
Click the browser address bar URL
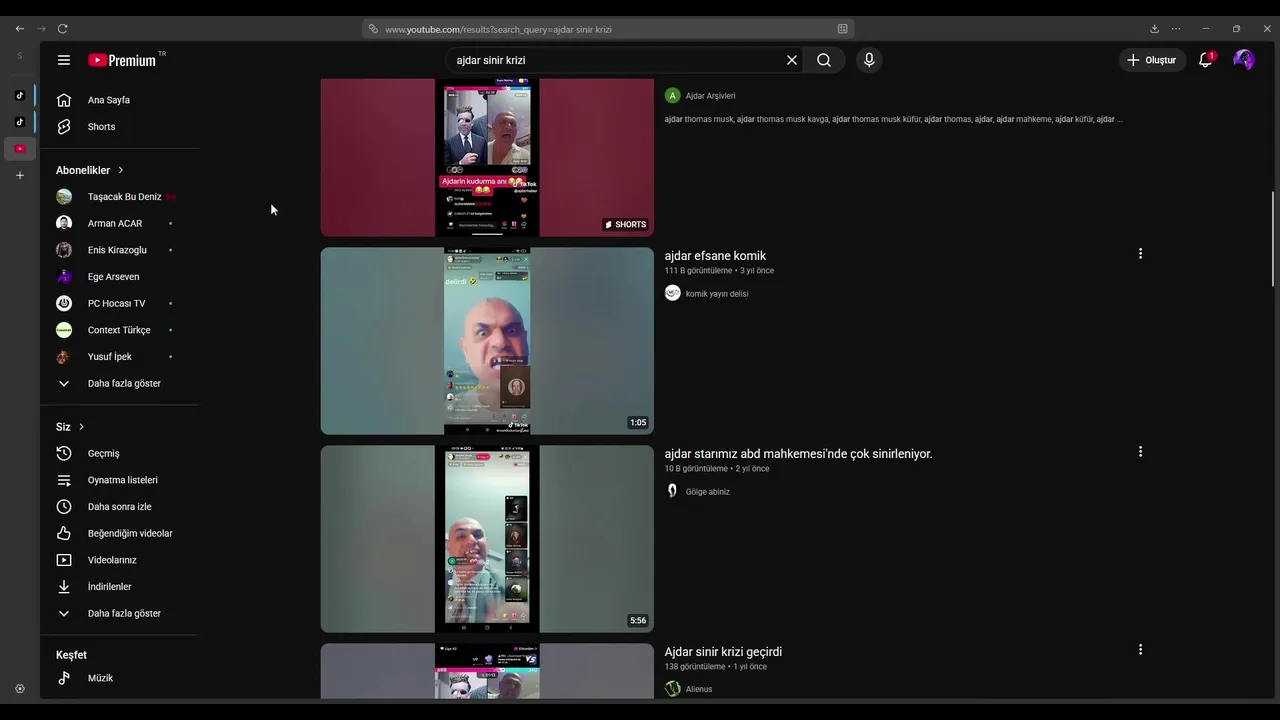click(x=498, y=29)
